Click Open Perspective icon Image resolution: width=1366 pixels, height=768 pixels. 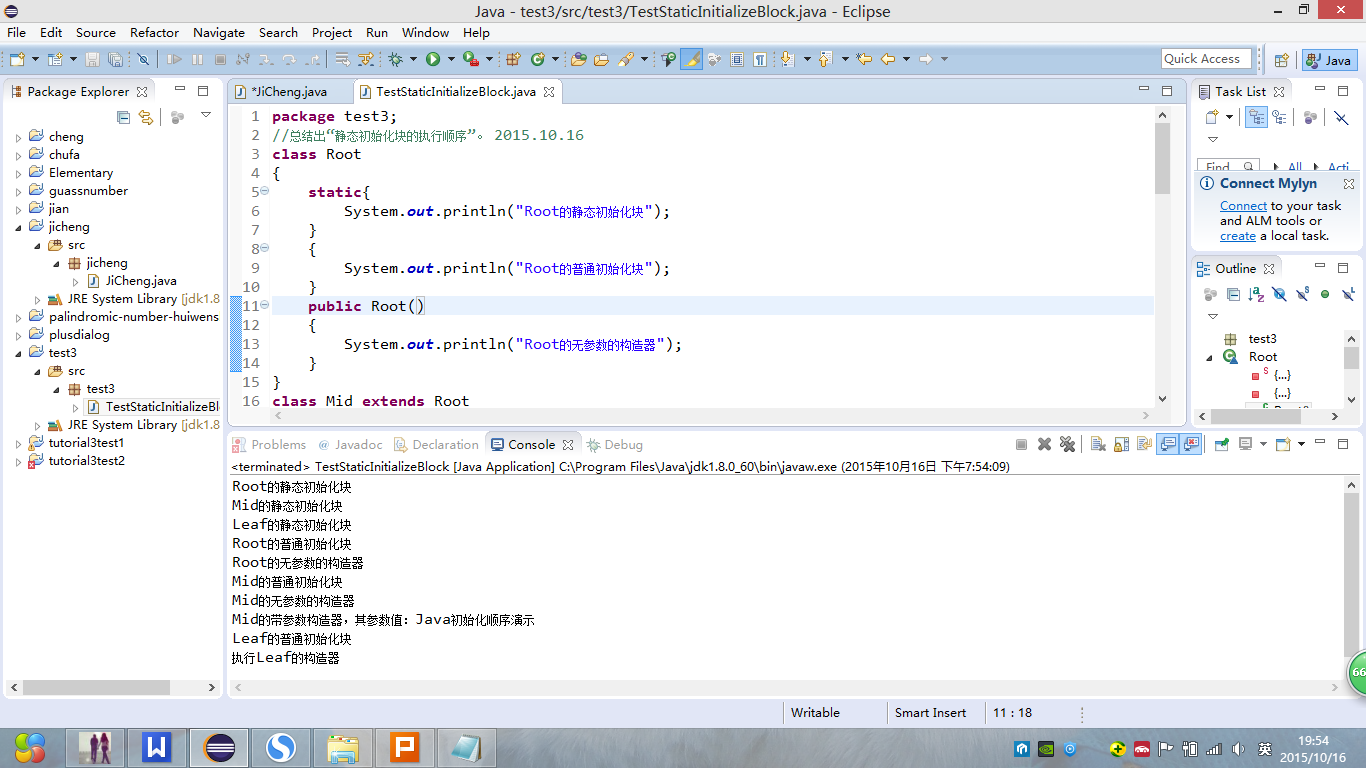1281,60
